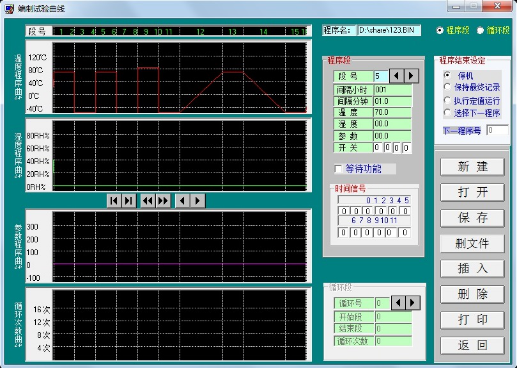The width and height of the screenshot is (517, 368).
Task: Click the green humidity curve chart
Action: point(179,155)
